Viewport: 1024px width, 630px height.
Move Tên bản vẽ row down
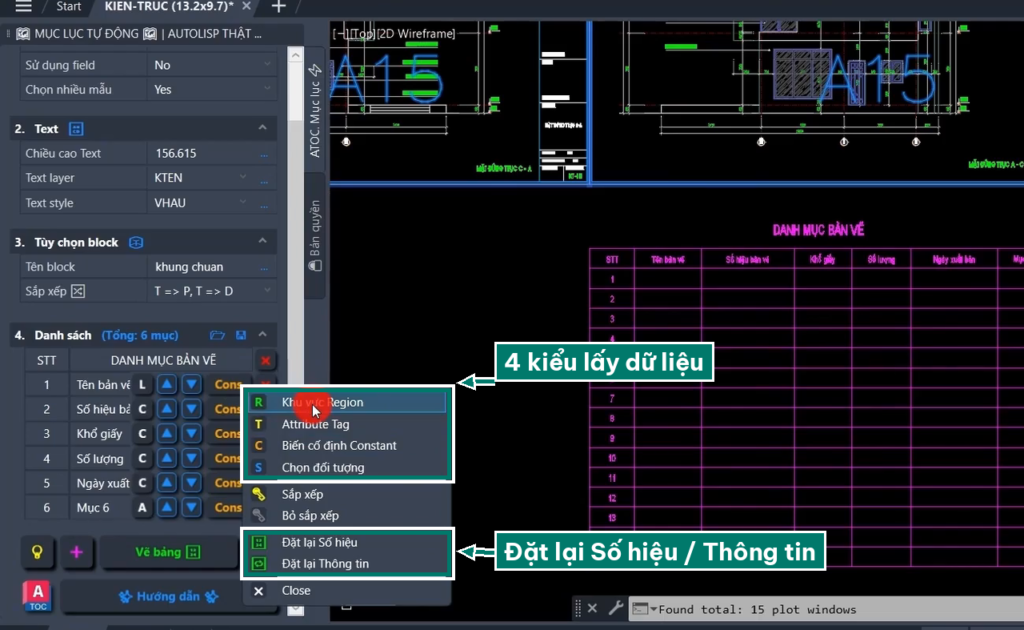coord(191,385)
